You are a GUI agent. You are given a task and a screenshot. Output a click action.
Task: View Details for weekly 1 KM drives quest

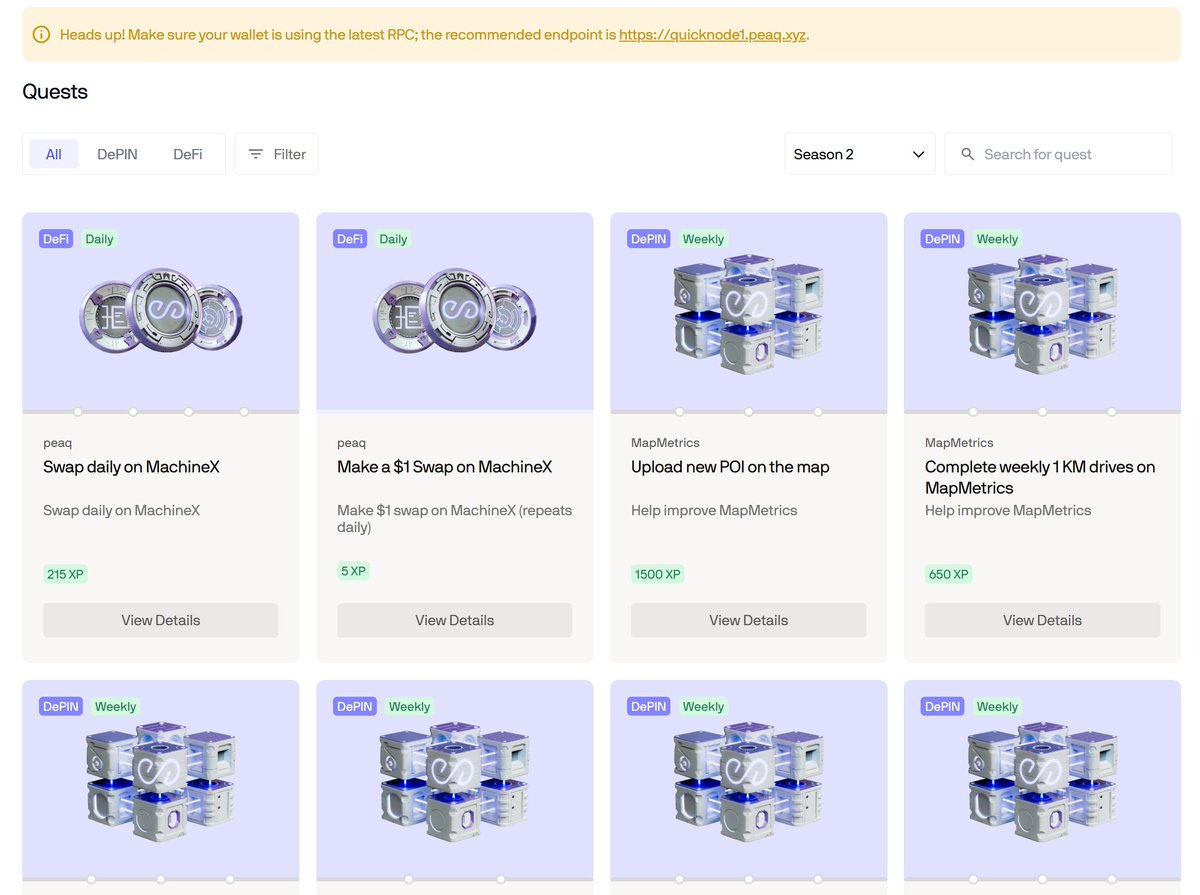tap(1042, 620)
